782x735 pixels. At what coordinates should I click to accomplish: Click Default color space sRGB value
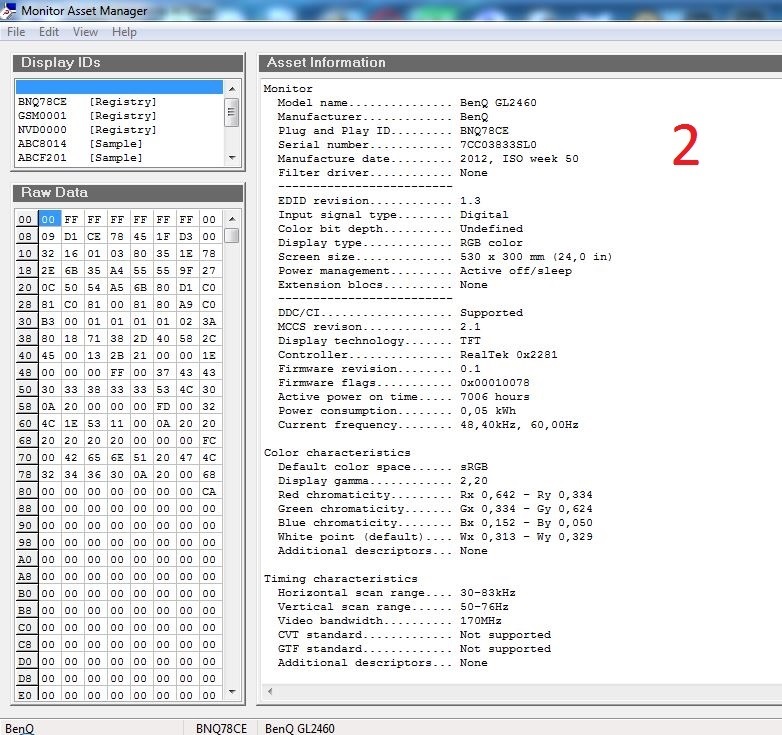click(474, 467)
